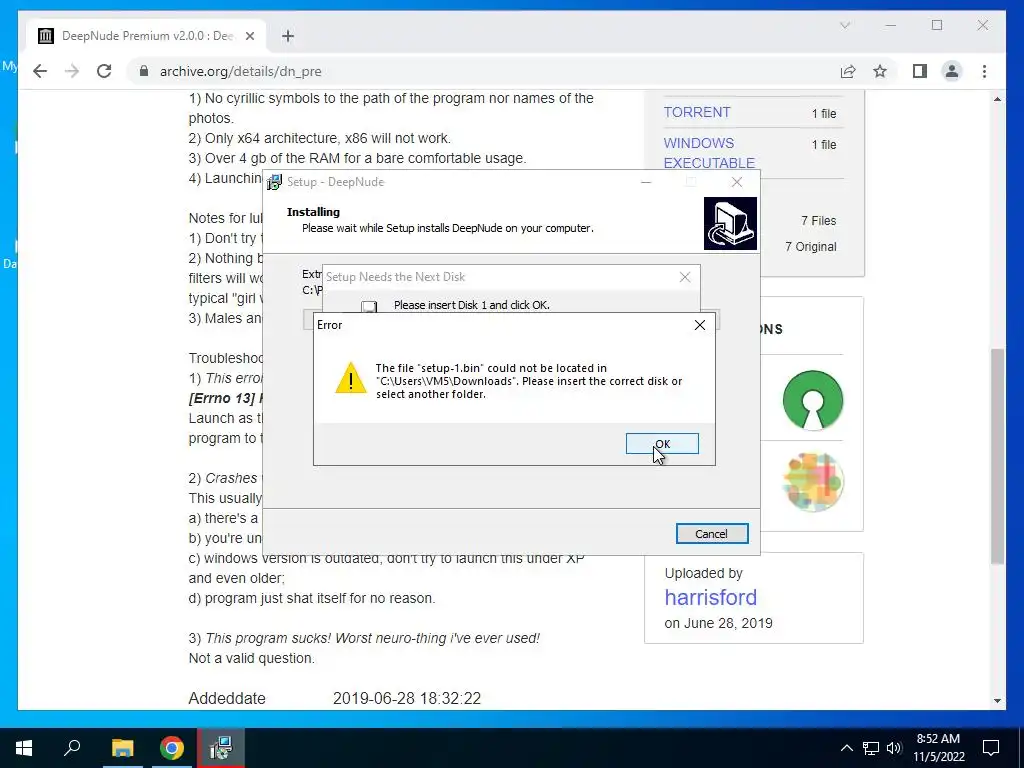
Task: Click the 7 Original link
Action: pos(810,247)
